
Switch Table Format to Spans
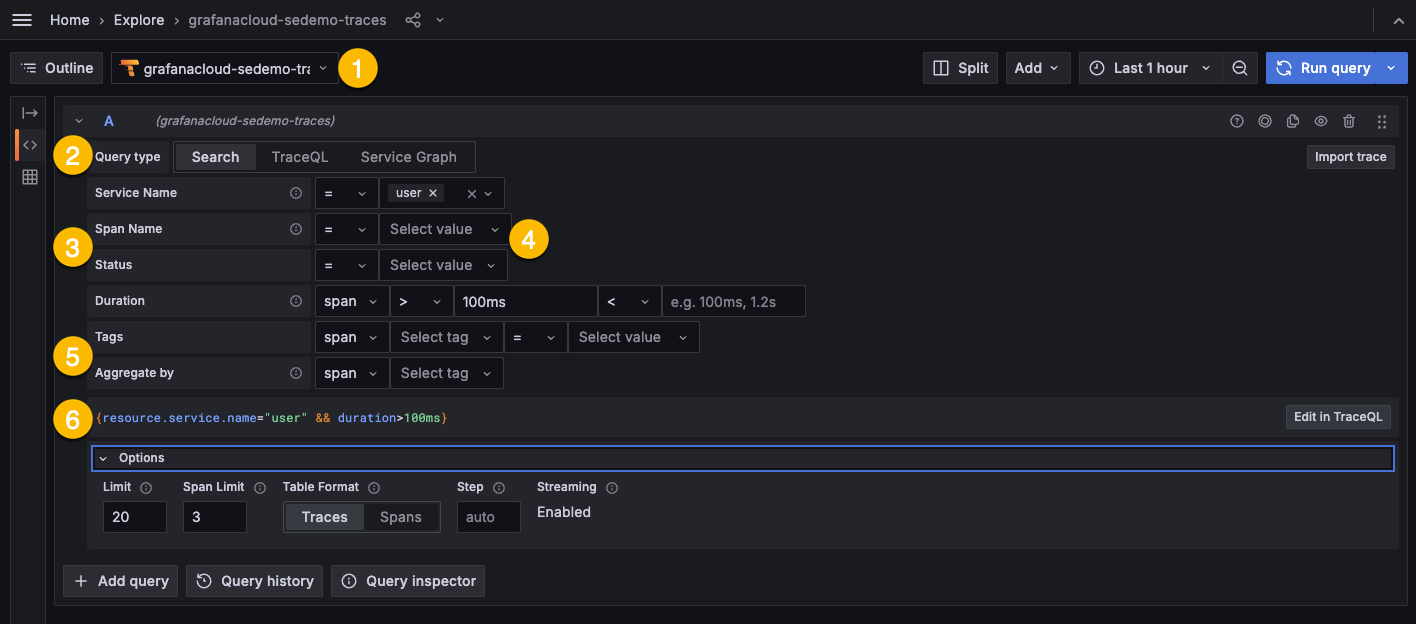pos(401,517)
